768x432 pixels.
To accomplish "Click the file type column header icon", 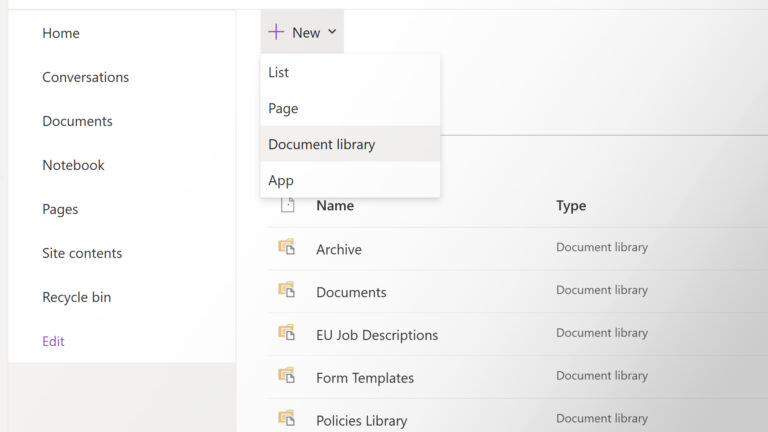I will point(288,205).
